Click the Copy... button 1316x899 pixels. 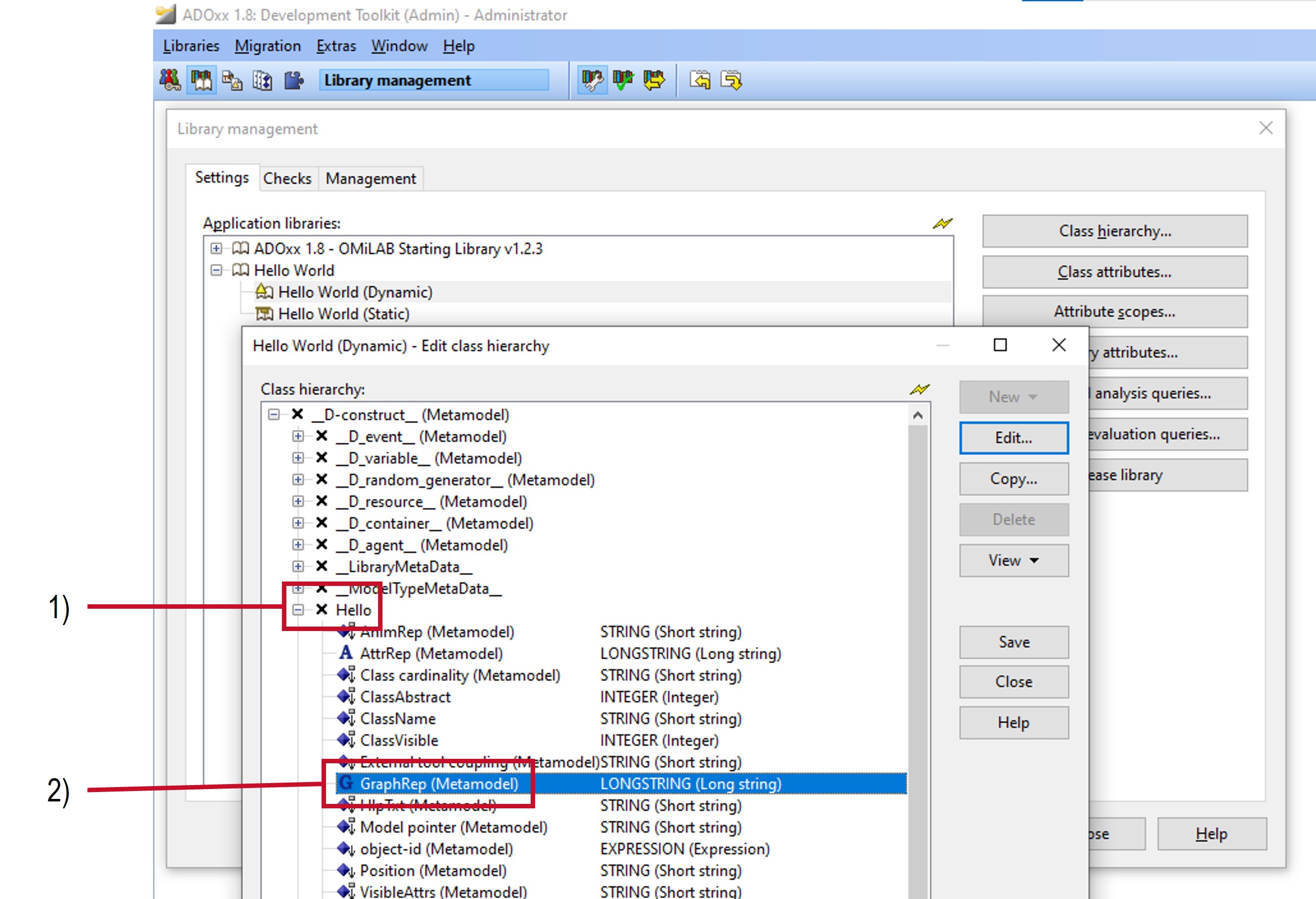coord(1014,478)
